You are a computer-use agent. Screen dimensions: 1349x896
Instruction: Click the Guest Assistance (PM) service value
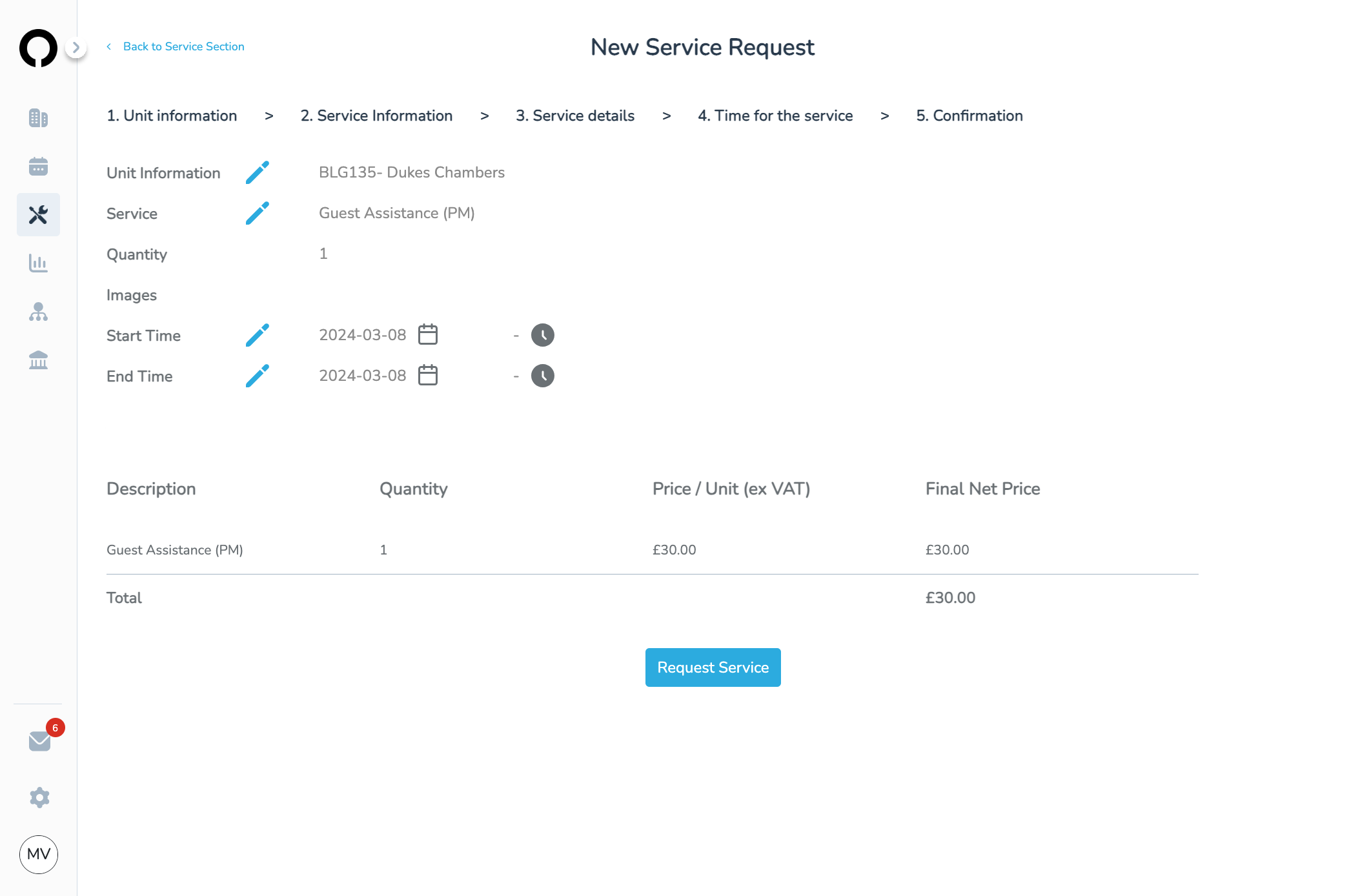tap(397, 213)
